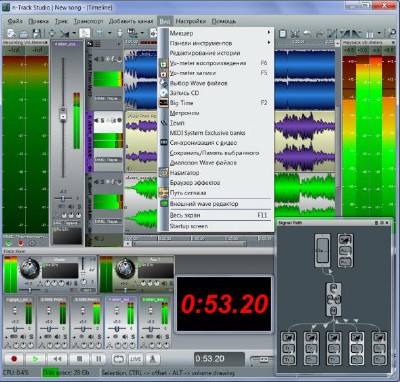Click the microphone icon in the toolbar

click(x=120, y=33)
